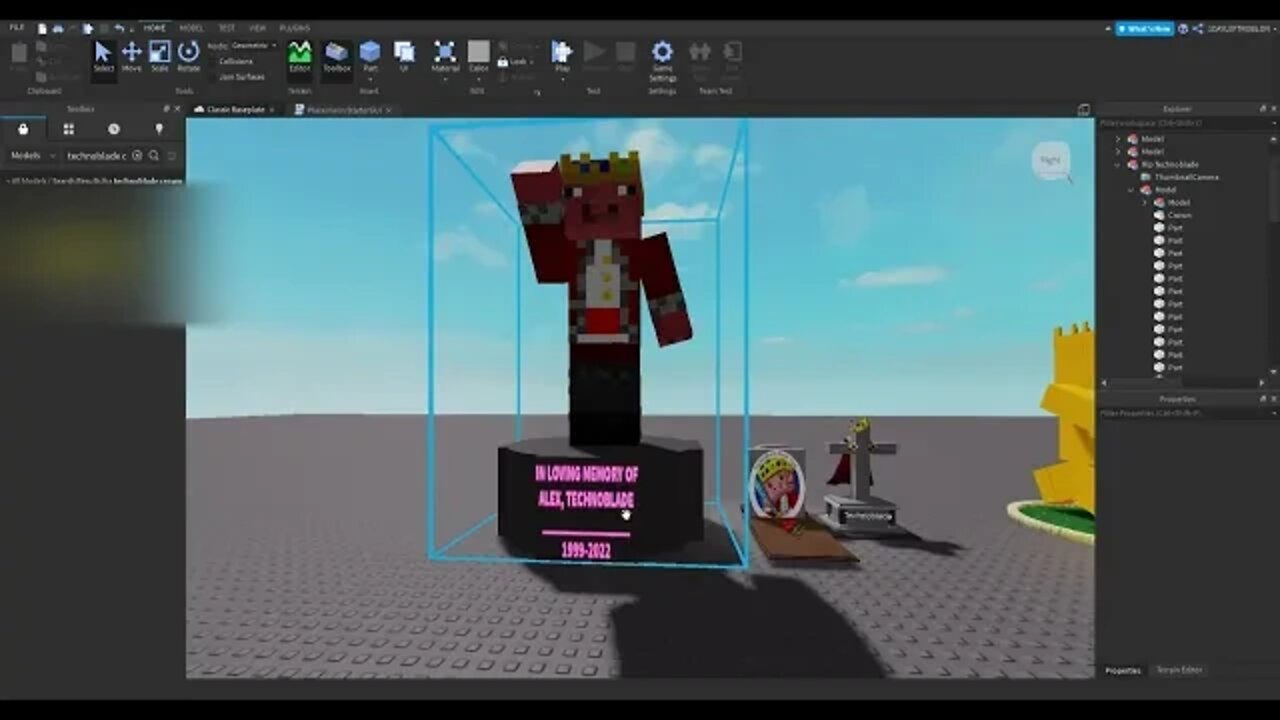Open Toolbox Inventory tab (grid icon)
Screen dimensions: 1280x720
(x=69, y=129)
